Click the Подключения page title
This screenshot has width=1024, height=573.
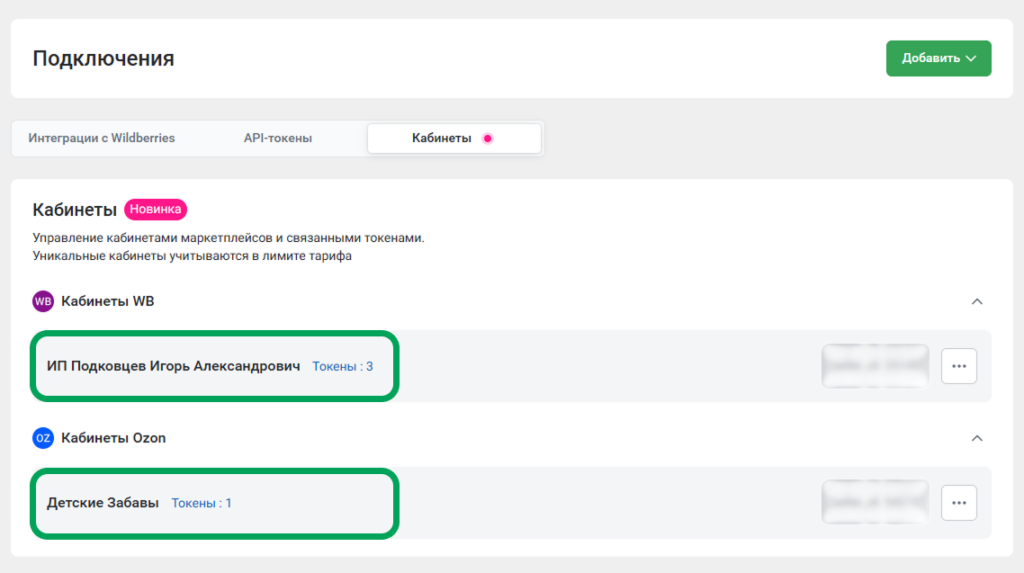(103, 59)
